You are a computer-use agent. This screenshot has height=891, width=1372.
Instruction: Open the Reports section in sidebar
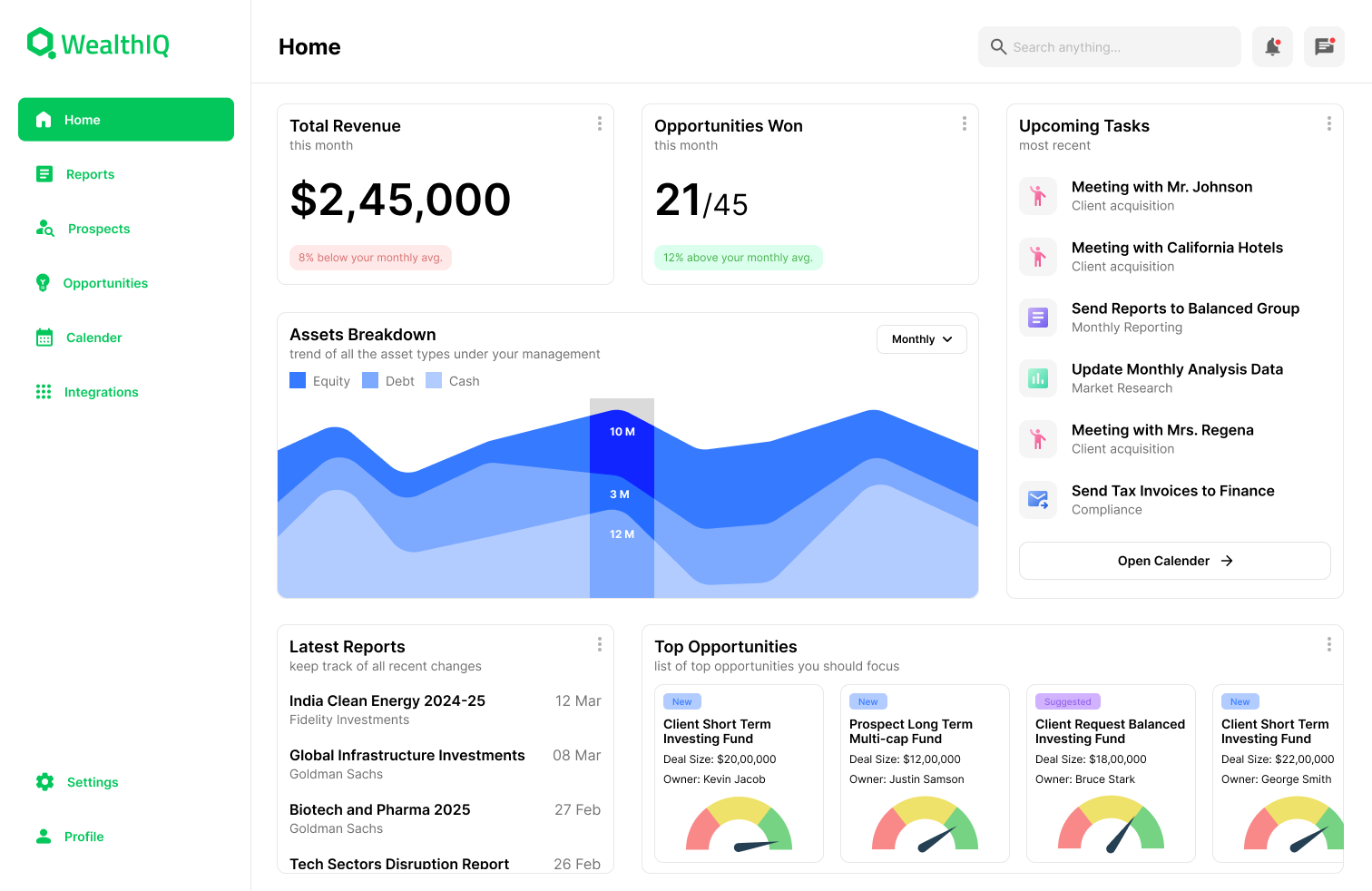click(90, 173)
